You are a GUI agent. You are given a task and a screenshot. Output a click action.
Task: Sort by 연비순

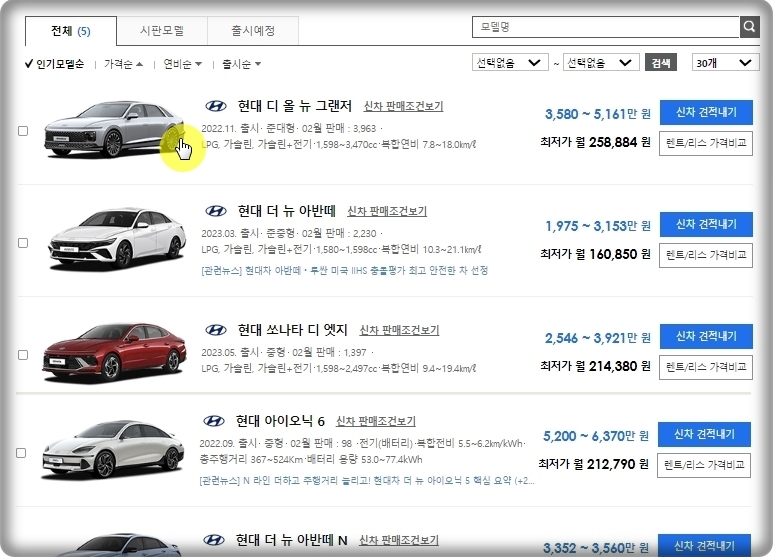(x=182, y=64)
